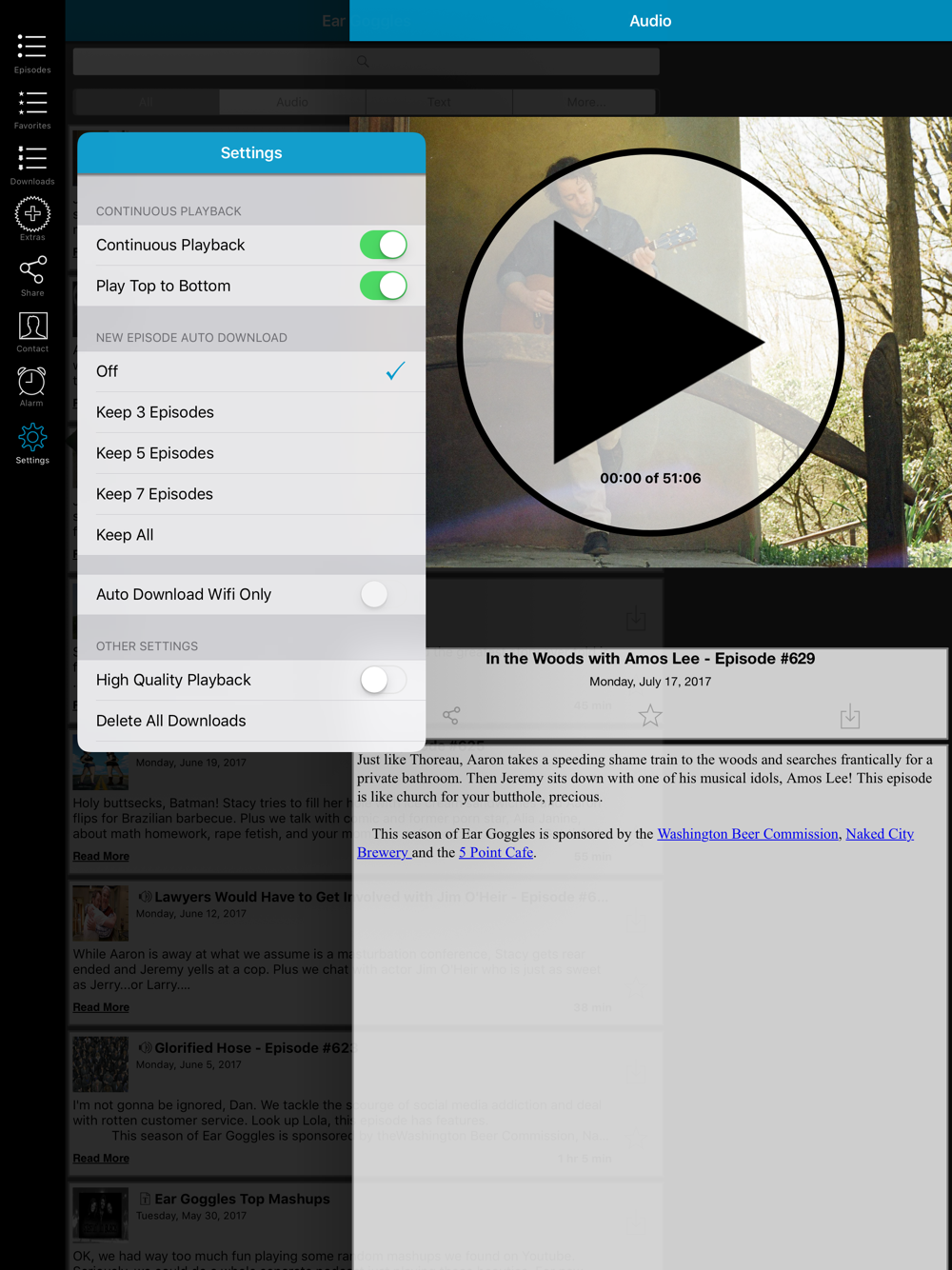
Task: Tap the Top Mashups thumbnail
Action: (100, 1215)
